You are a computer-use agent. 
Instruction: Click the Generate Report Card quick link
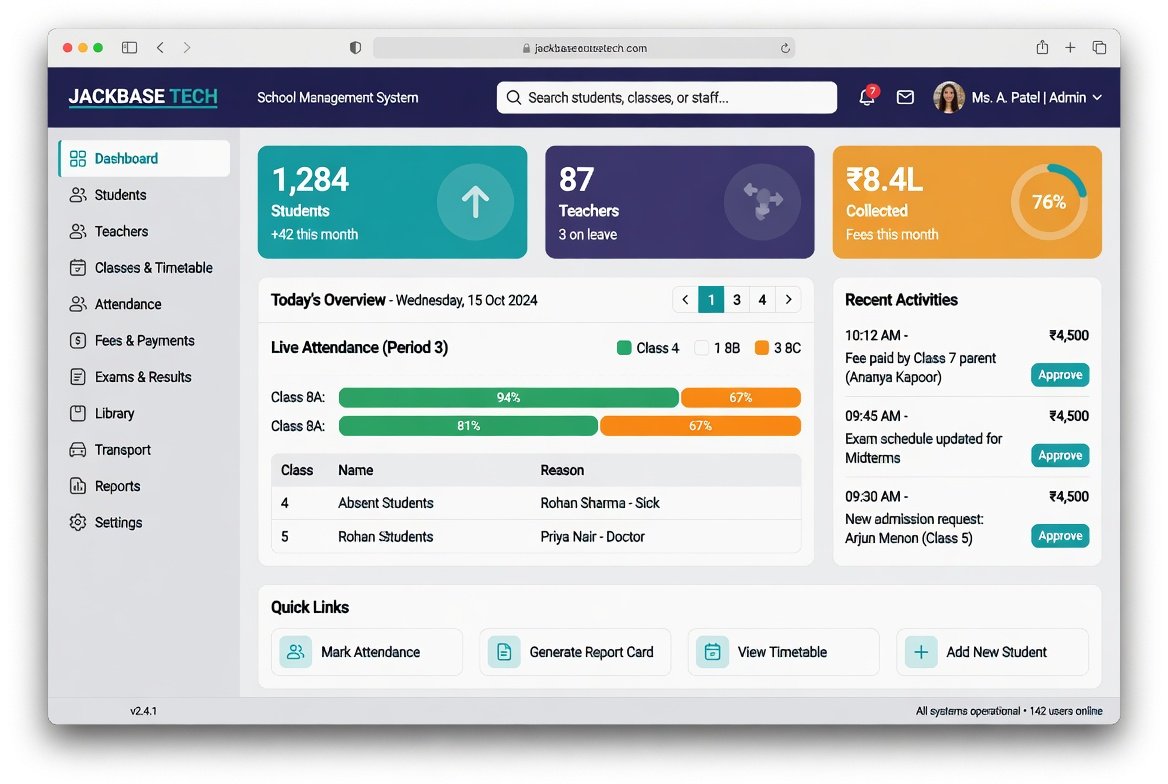pyautogui.click(x=575, y=652)
